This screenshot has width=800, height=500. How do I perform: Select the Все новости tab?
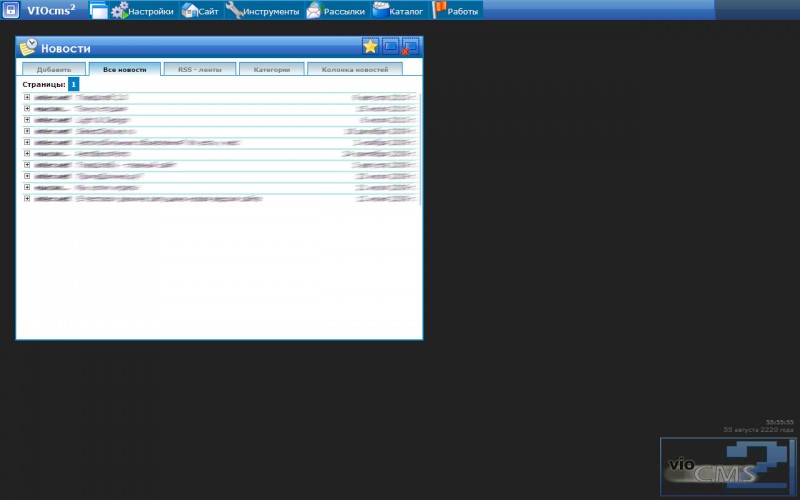124,69
